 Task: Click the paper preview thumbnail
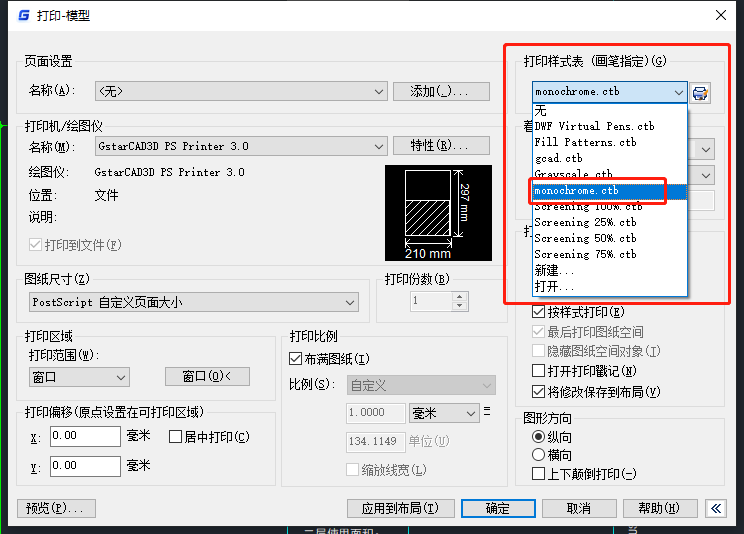(438, 213)
